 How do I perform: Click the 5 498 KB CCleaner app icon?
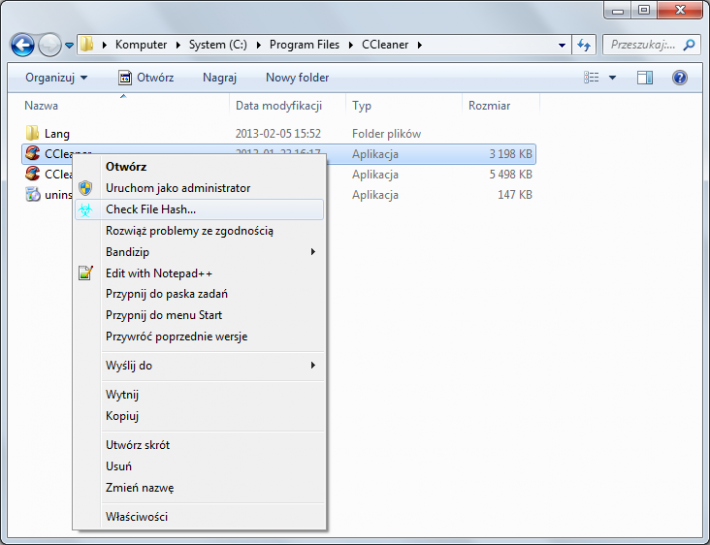coord(33,173)
